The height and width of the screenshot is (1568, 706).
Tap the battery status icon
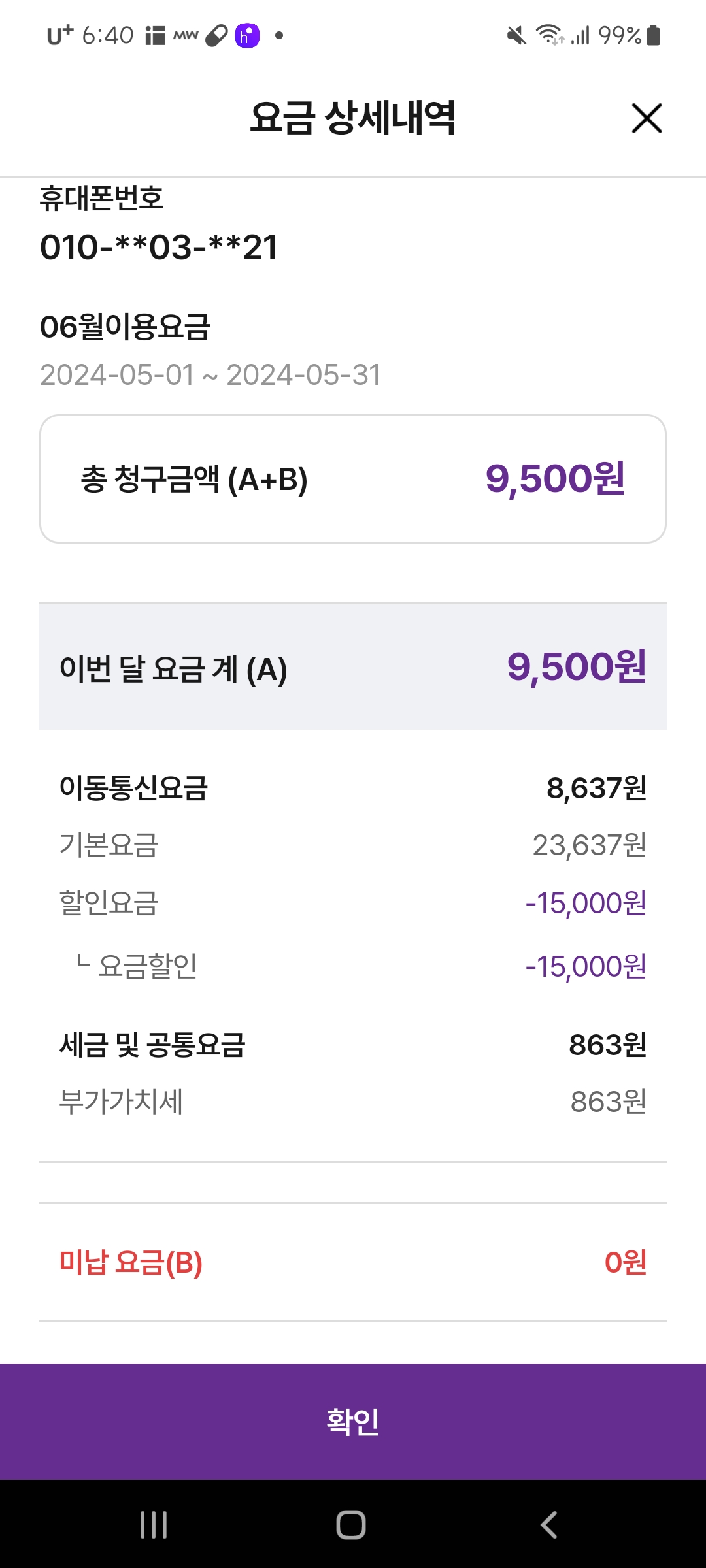654,35
